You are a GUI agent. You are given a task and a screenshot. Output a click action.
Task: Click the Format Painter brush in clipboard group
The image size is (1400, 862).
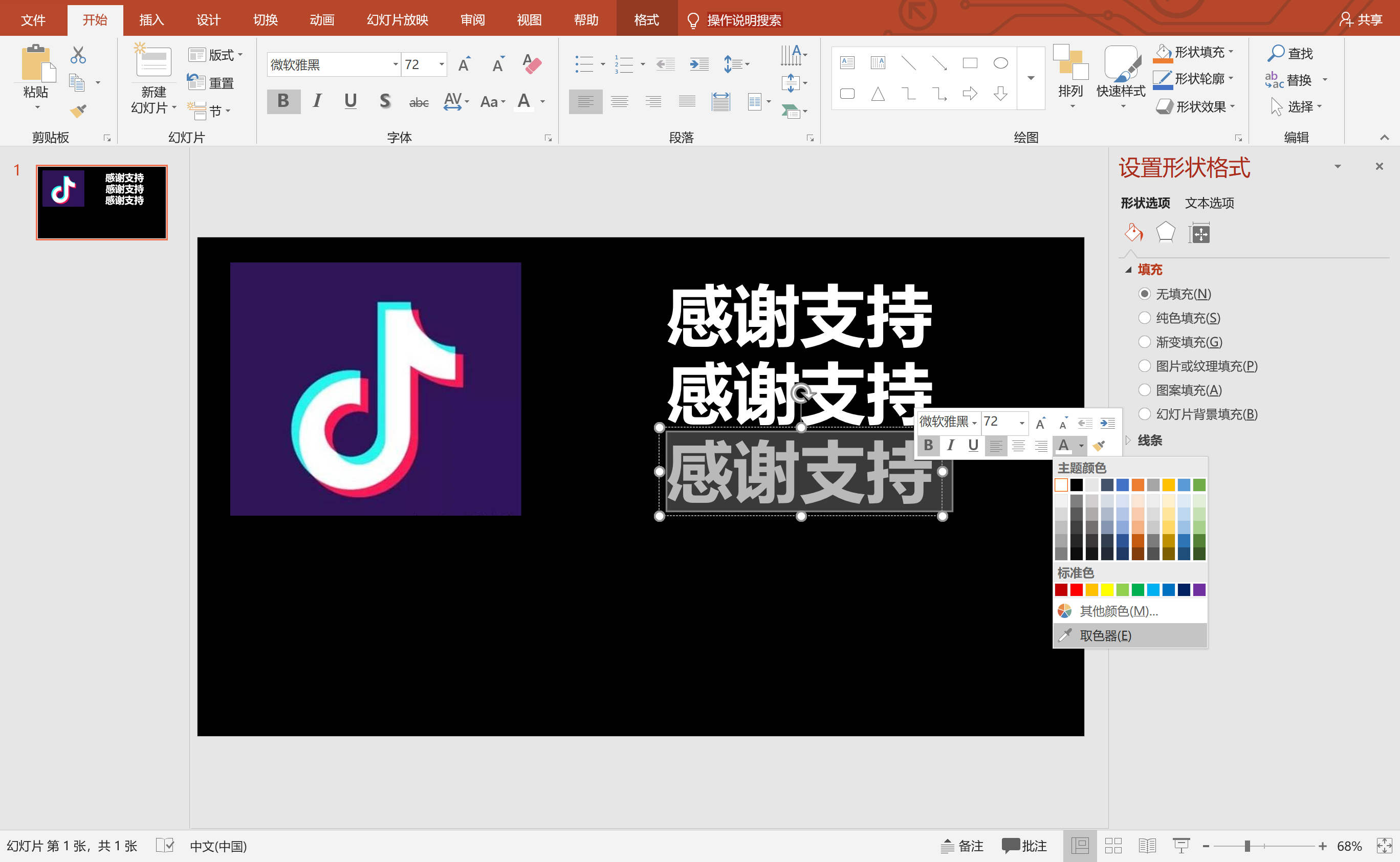pos(78,110)
